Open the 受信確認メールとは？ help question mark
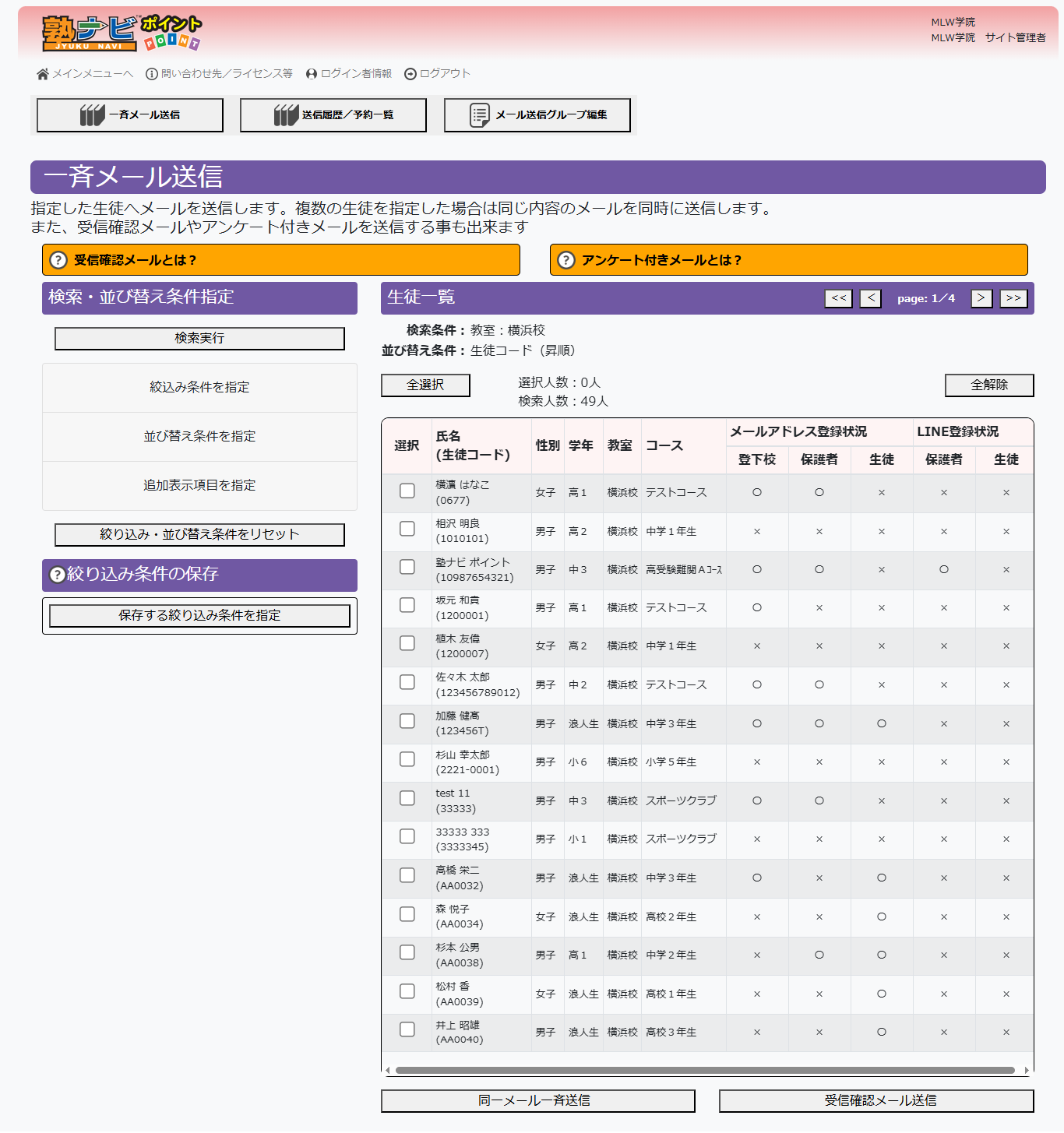This screenshot has width=1064, height=1133. (57, 259)
